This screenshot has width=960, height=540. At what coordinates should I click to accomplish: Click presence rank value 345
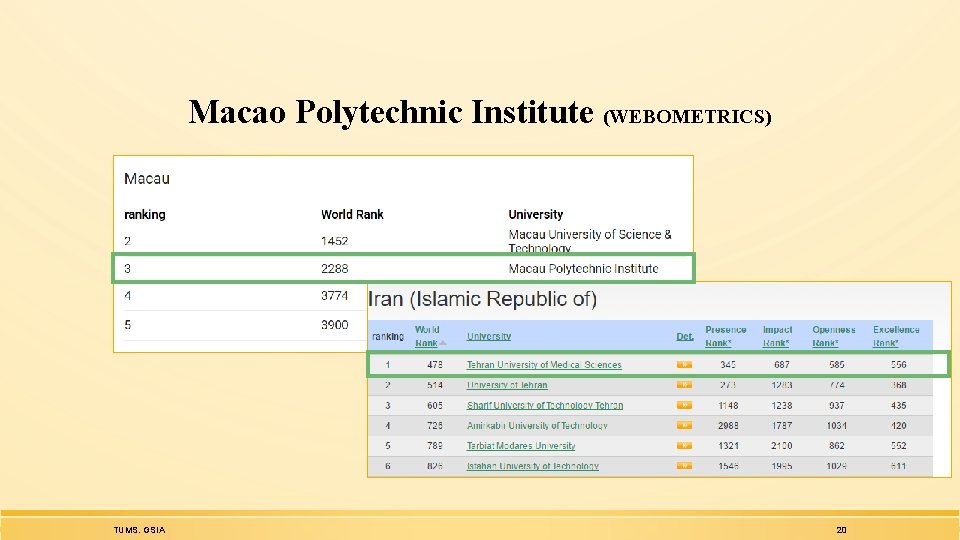point(728,365)
